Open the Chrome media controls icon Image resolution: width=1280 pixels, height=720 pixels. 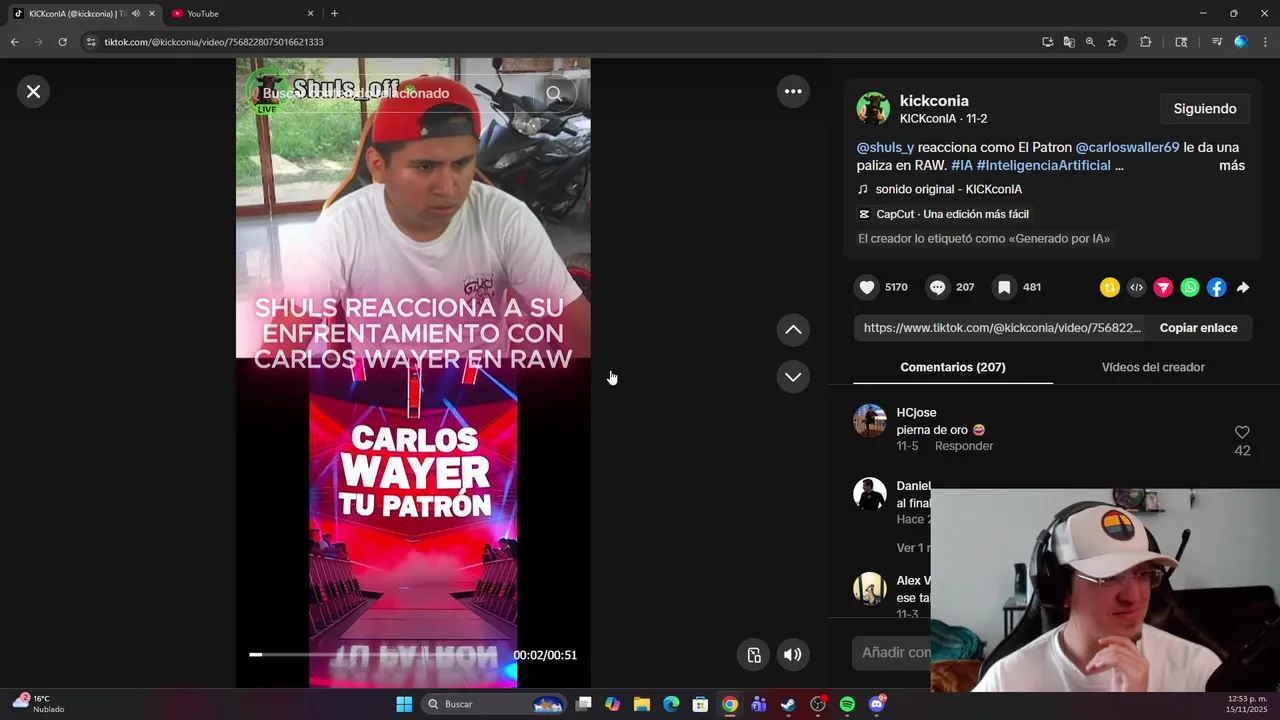tap(1217, 42)
